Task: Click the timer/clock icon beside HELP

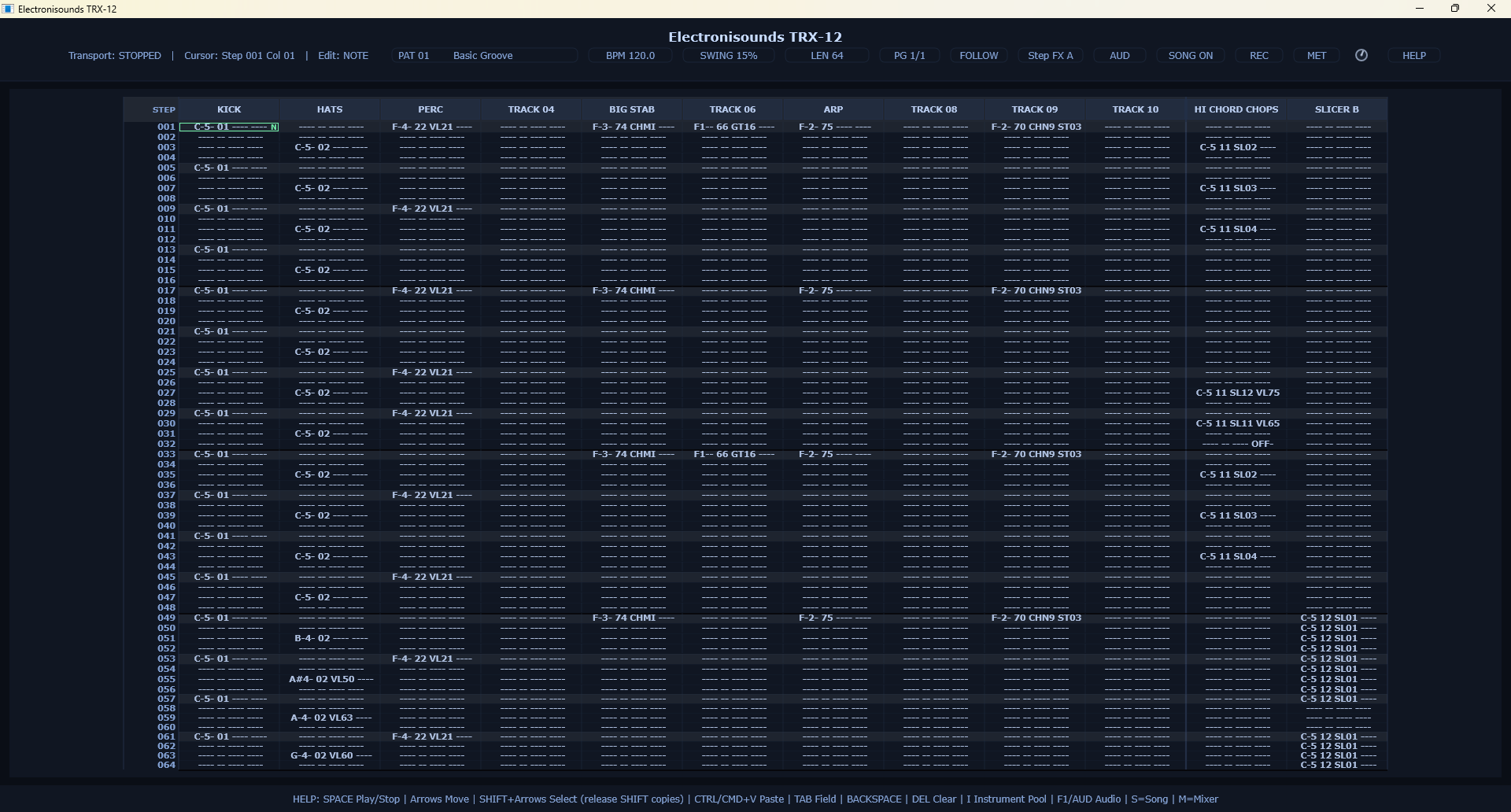Action: (x=1362, y=55)
